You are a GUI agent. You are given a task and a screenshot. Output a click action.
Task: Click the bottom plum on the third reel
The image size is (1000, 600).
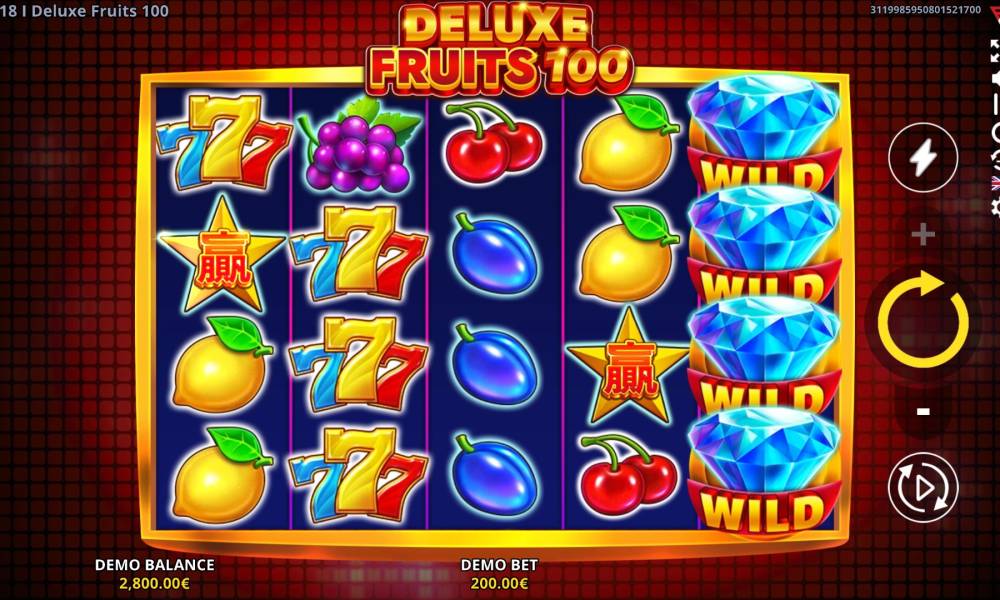tap(494, 475)
